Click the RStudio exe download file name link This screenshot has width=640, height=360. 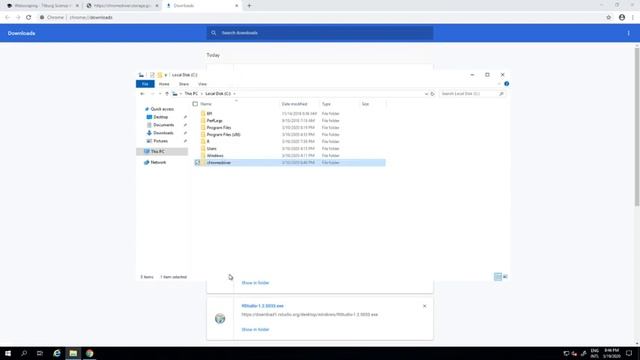[x=262, y=306]
